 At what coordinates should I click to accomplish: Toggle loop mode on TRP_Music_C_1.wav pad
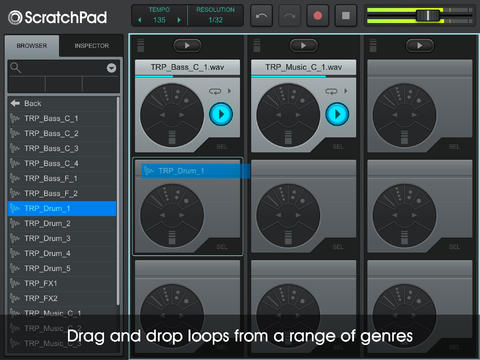point(331,91)
